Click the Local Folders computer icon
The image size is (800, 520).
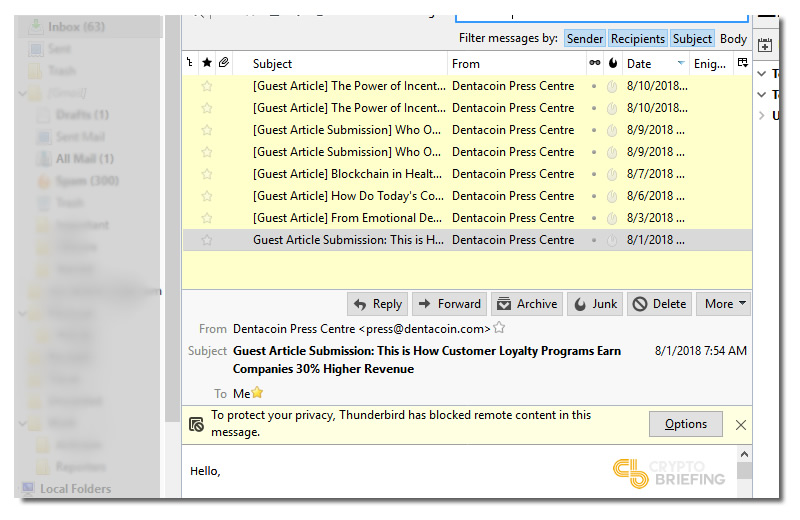coord(28,488)
